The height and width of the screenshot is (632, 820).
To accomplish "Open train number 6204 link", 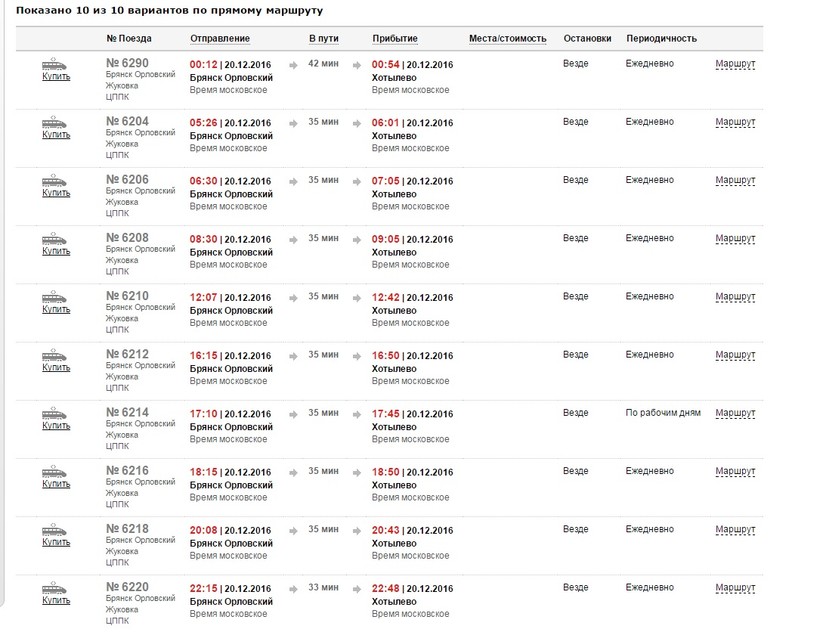I will (127, 122).
